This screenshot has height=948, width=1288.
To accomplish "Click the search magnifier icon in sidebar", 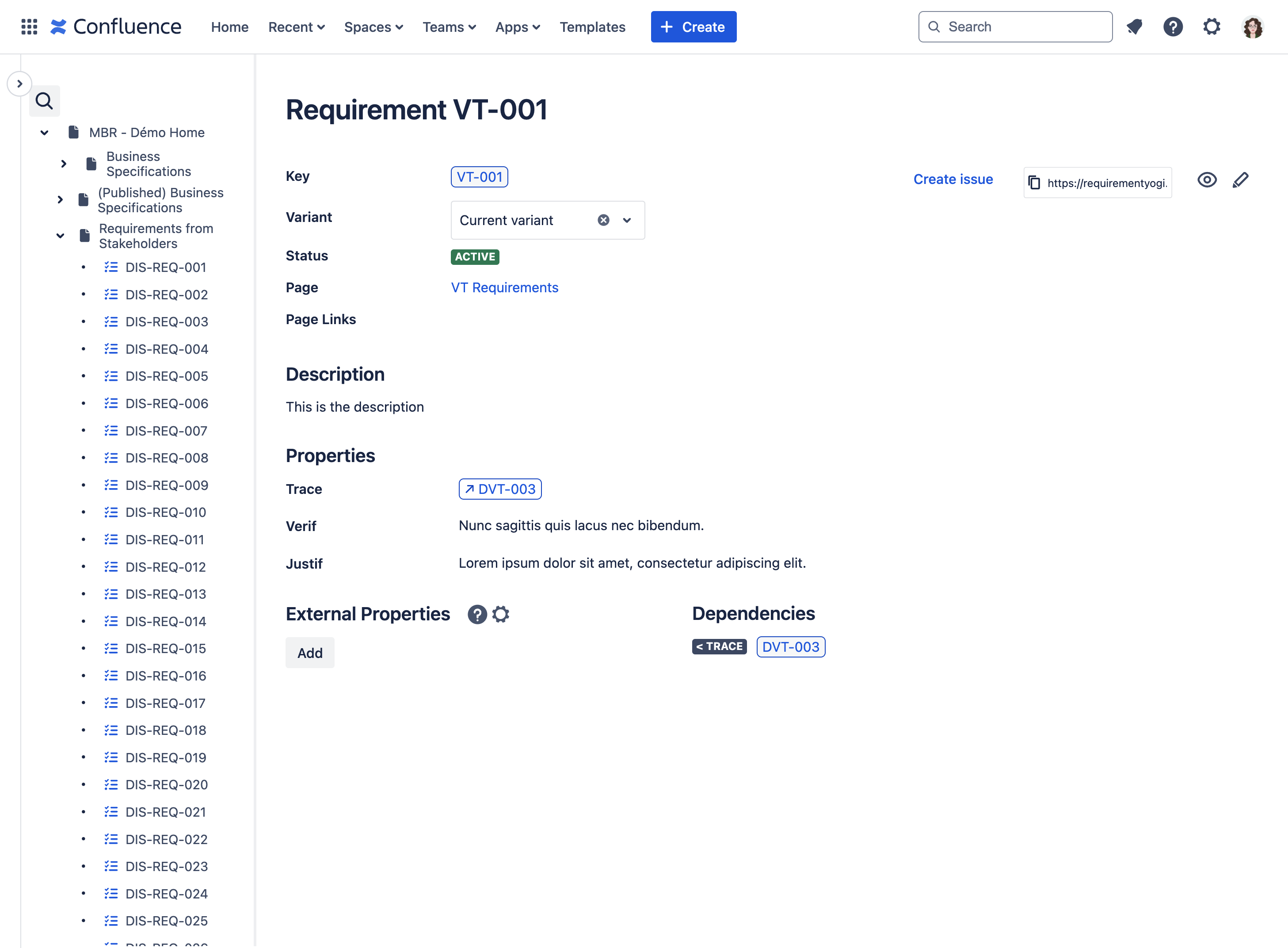I will tap(45, 100).
